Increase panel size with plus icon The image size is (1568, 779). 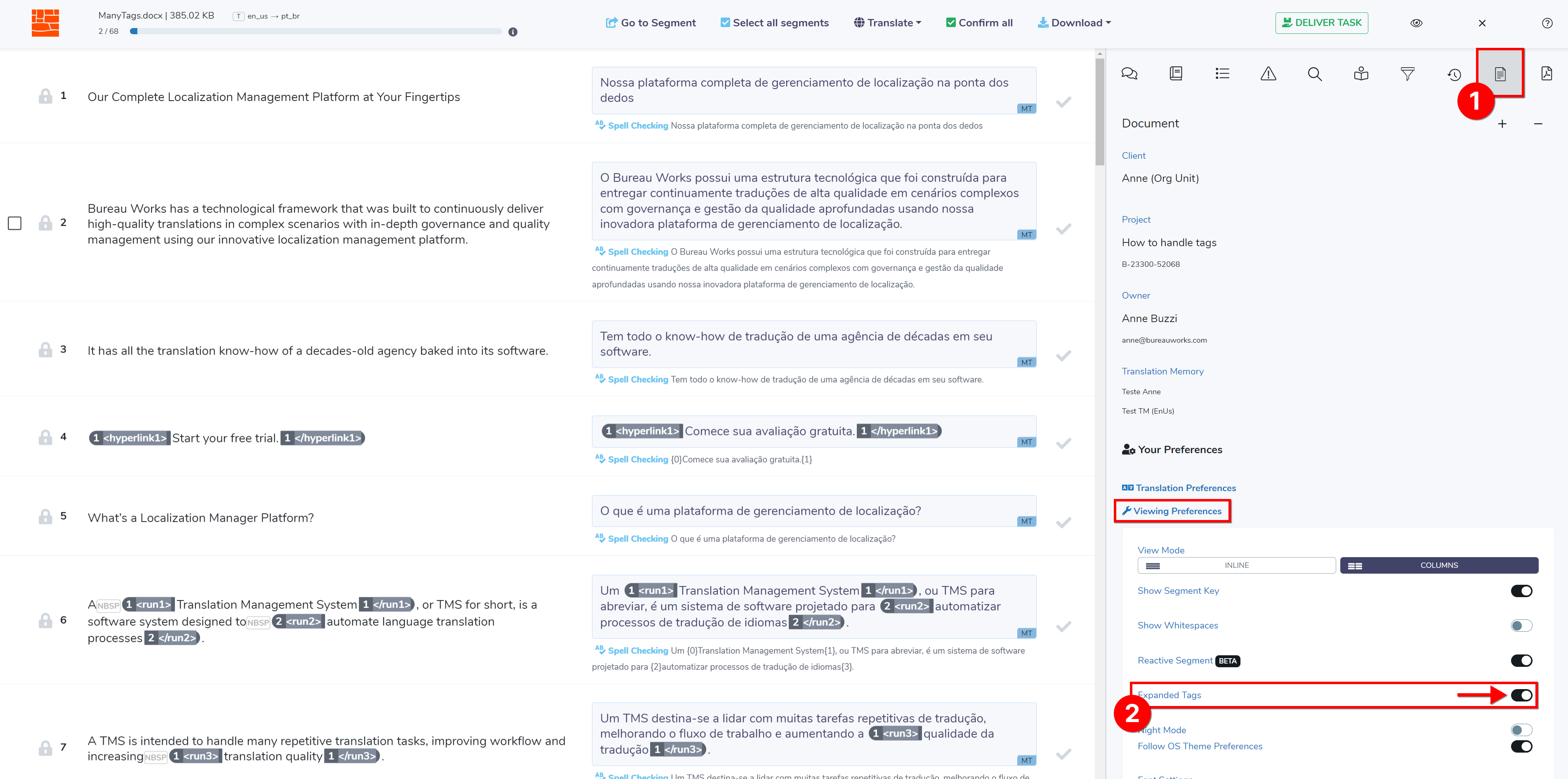click(1502, 124)
